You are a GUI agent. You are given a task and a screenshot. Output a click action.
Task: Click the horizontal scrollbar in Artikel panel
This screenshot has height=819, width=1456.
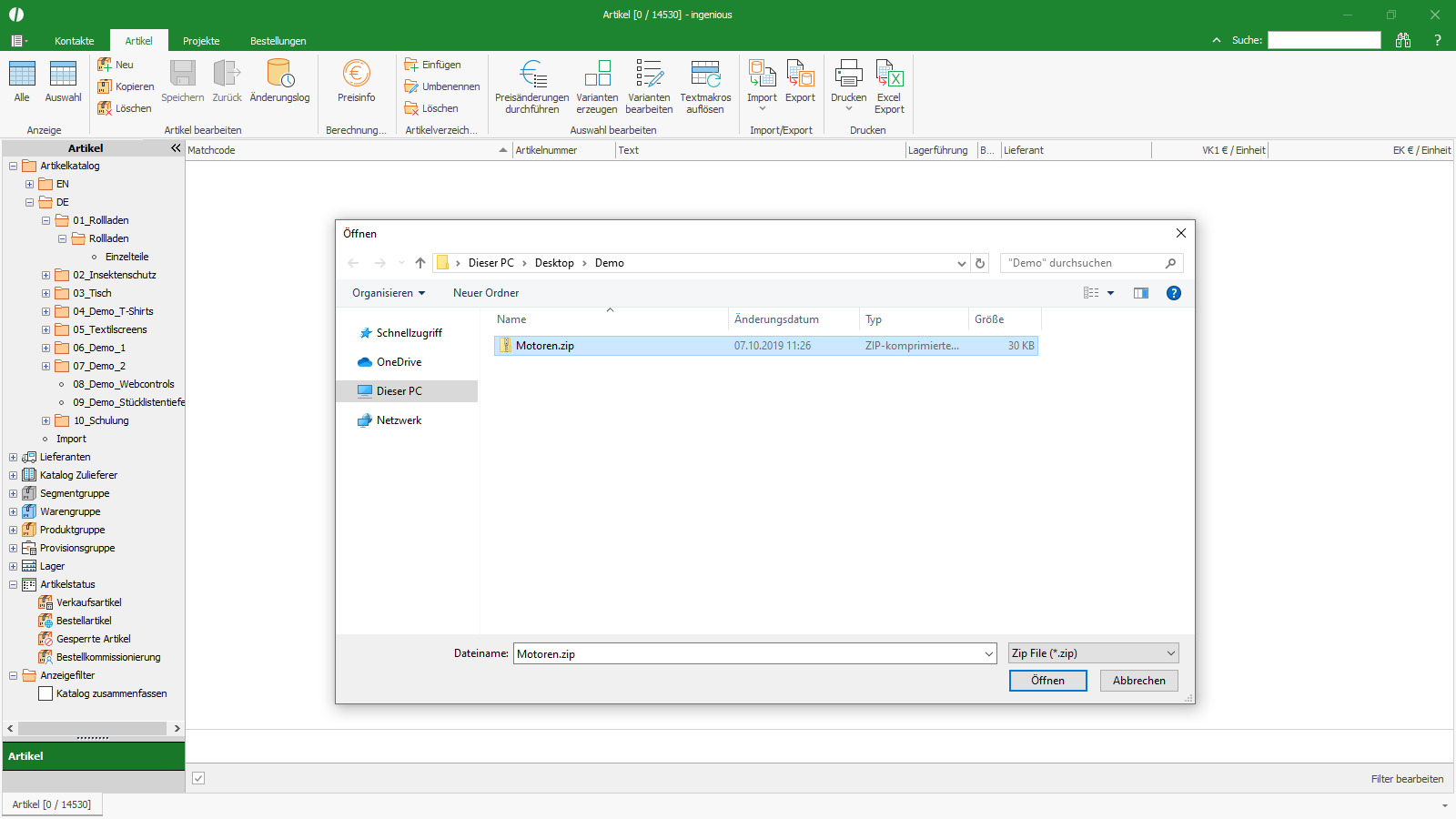(x=93, y=728)
